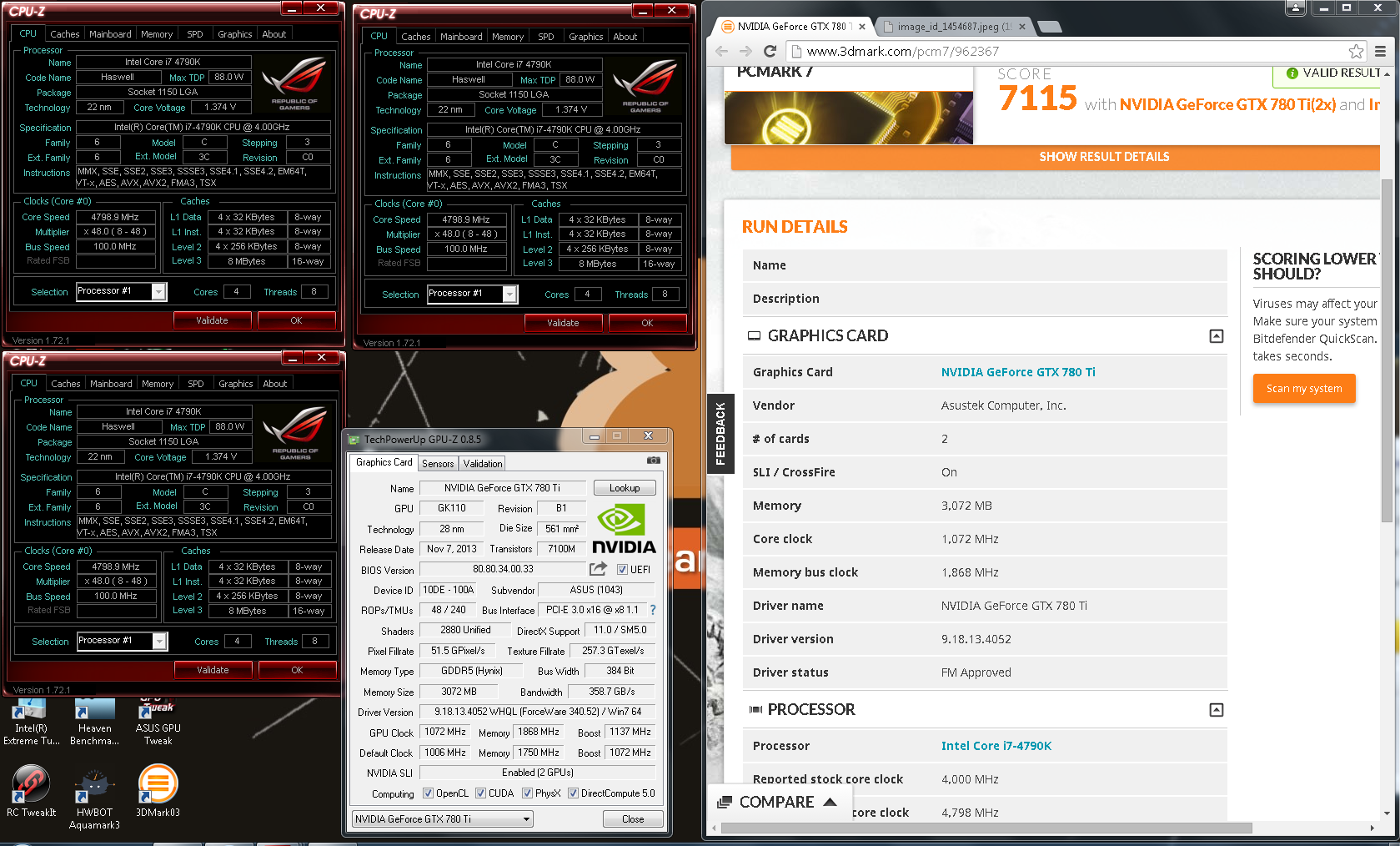Open Mainboard tab in bottom-left CPU-Z window
Viewport: 1400px width, 846px height.
111,384
